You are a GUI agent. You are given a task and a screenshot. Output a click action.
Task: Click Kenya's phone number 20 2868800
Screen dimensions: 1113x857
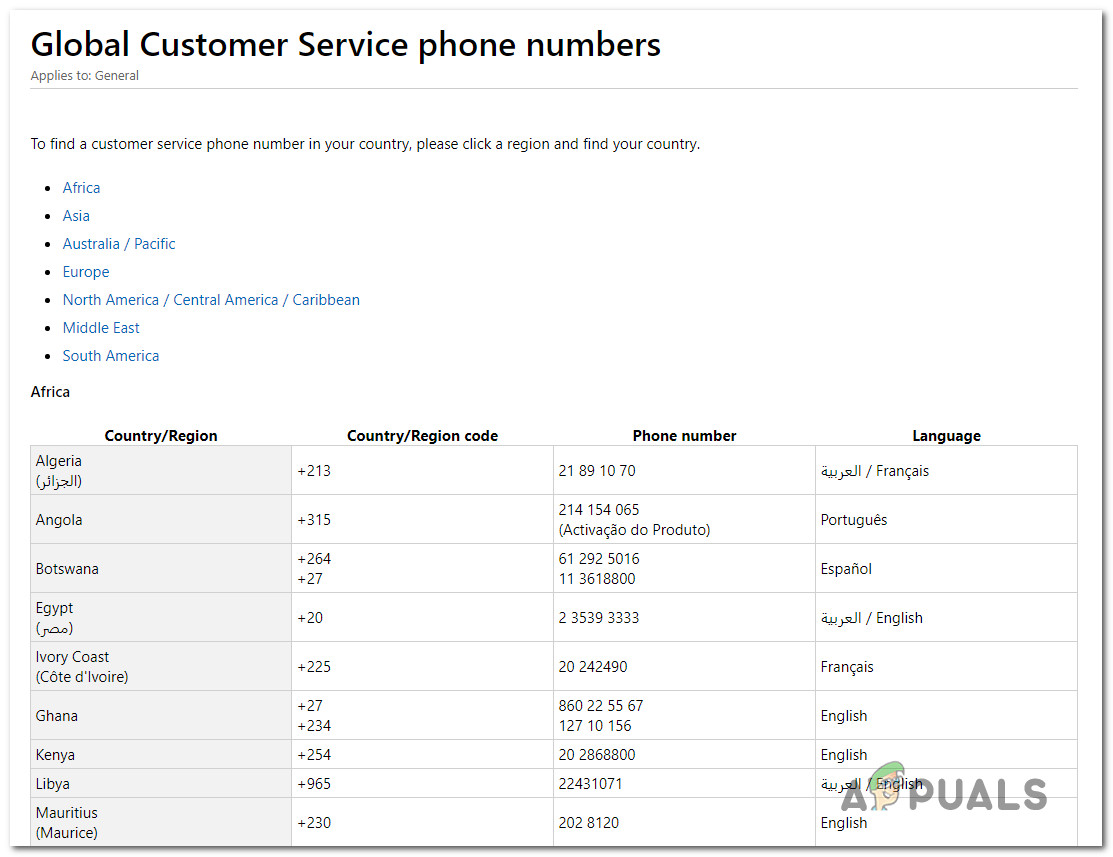pos(597,755)
